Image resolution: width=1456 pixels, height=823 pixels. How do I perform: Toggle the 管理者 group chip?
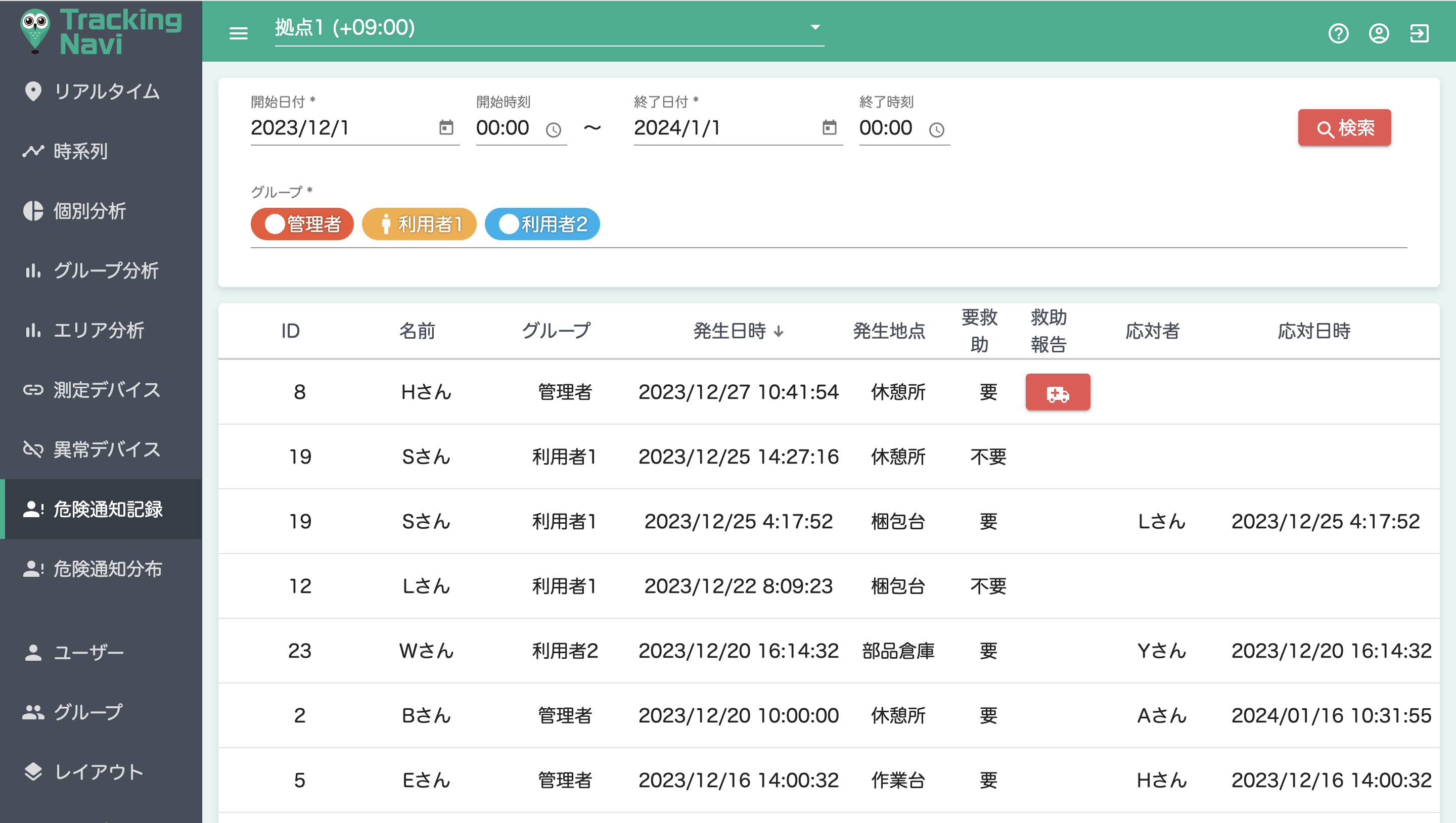[x=302, y=224]
